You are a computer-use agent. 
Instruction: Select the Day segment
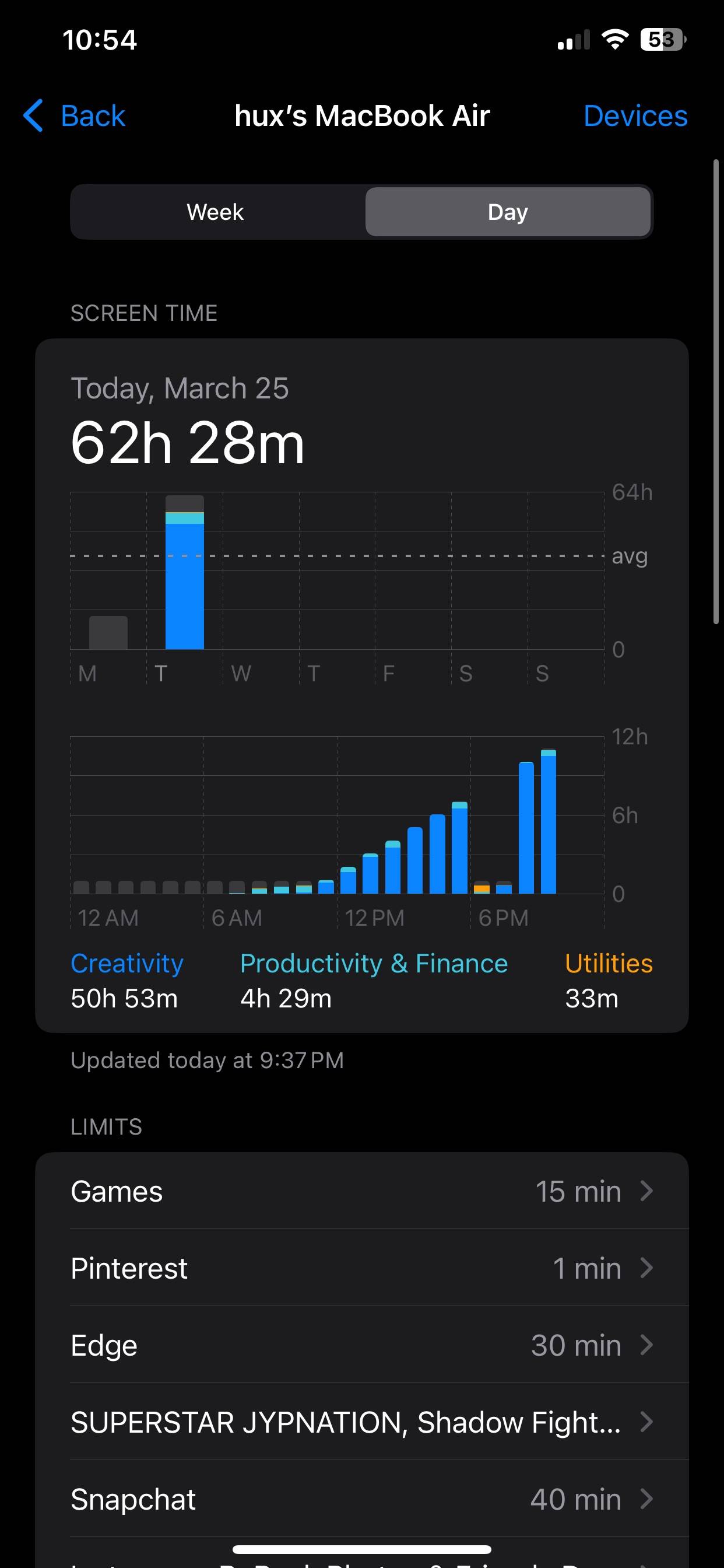(x=508, y=212)
